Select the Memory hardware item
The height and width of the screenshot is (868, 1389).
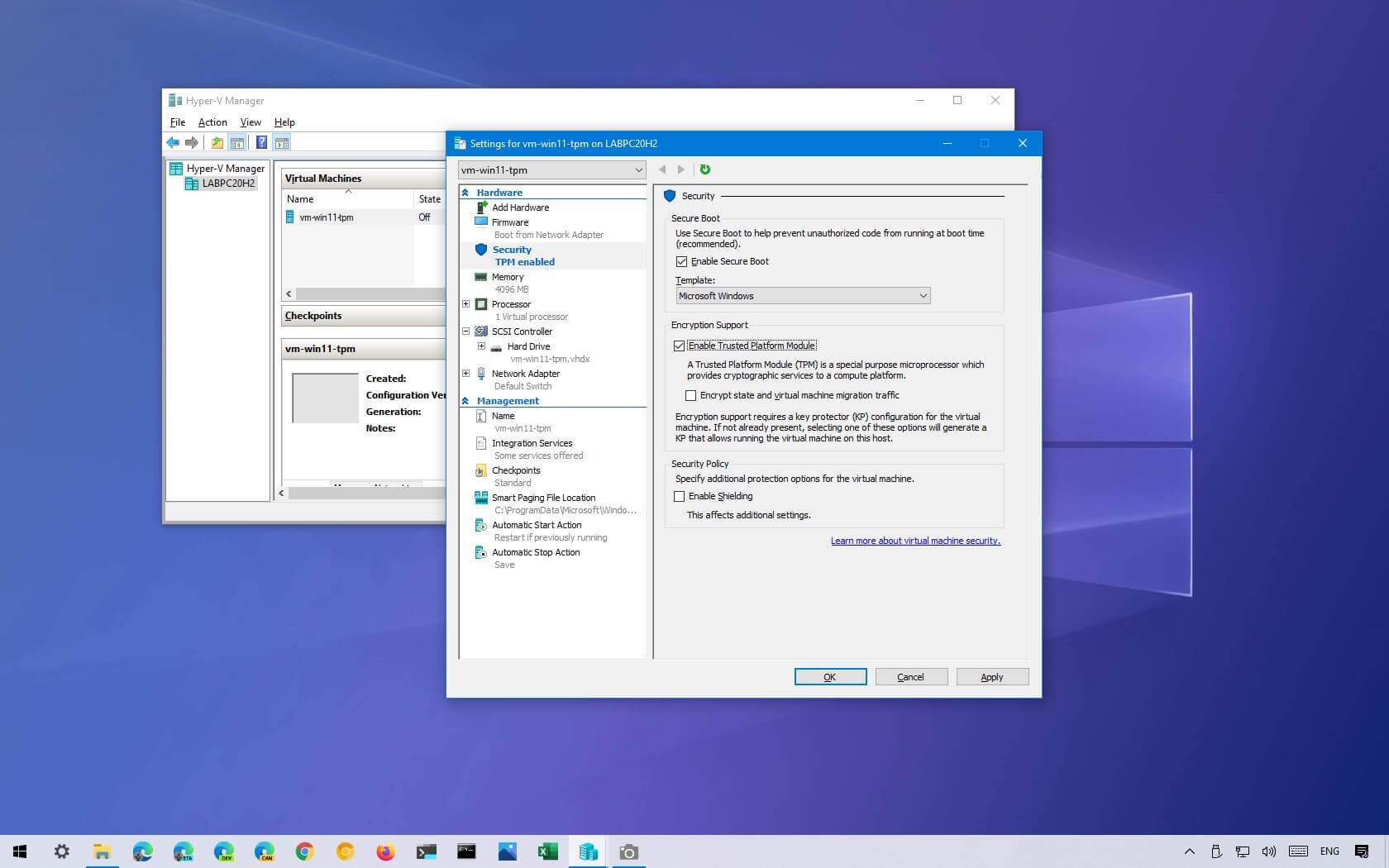pos(507,277)
